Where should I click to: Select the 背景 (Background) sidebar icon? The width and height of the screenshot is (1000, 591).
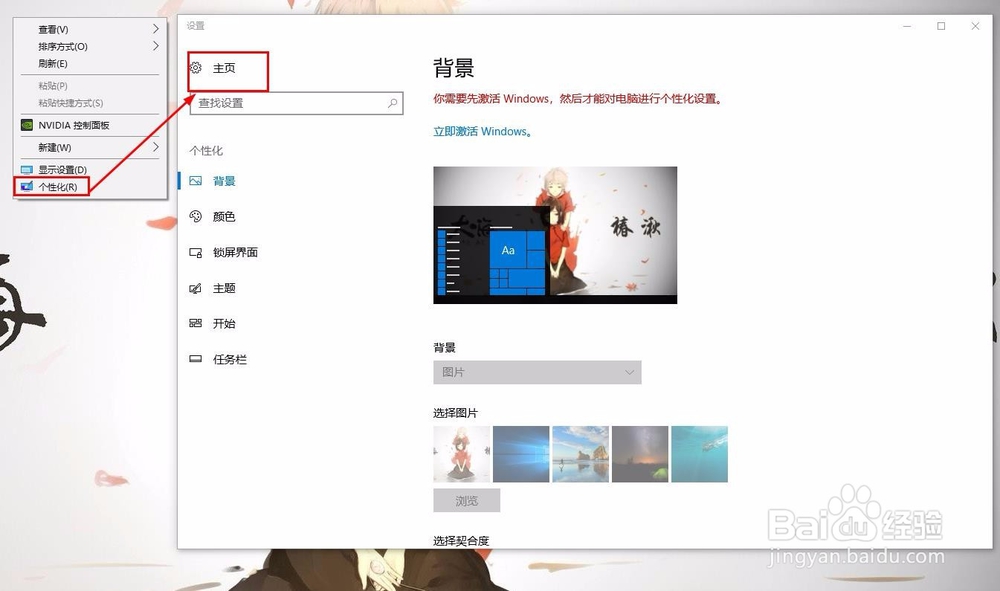pyautogui.click(x=195, y=180)
